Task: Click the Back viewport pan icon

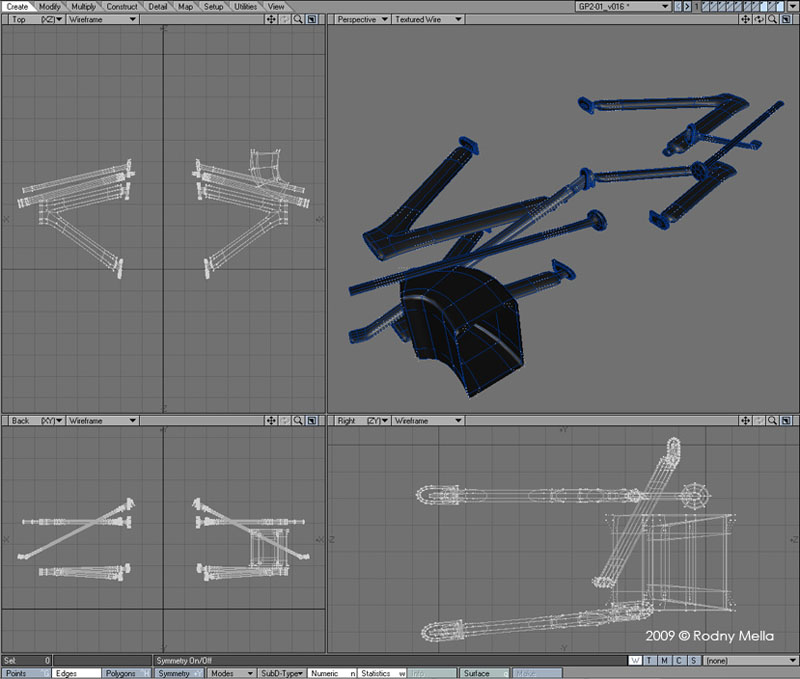Action: [x=271, y=422]
